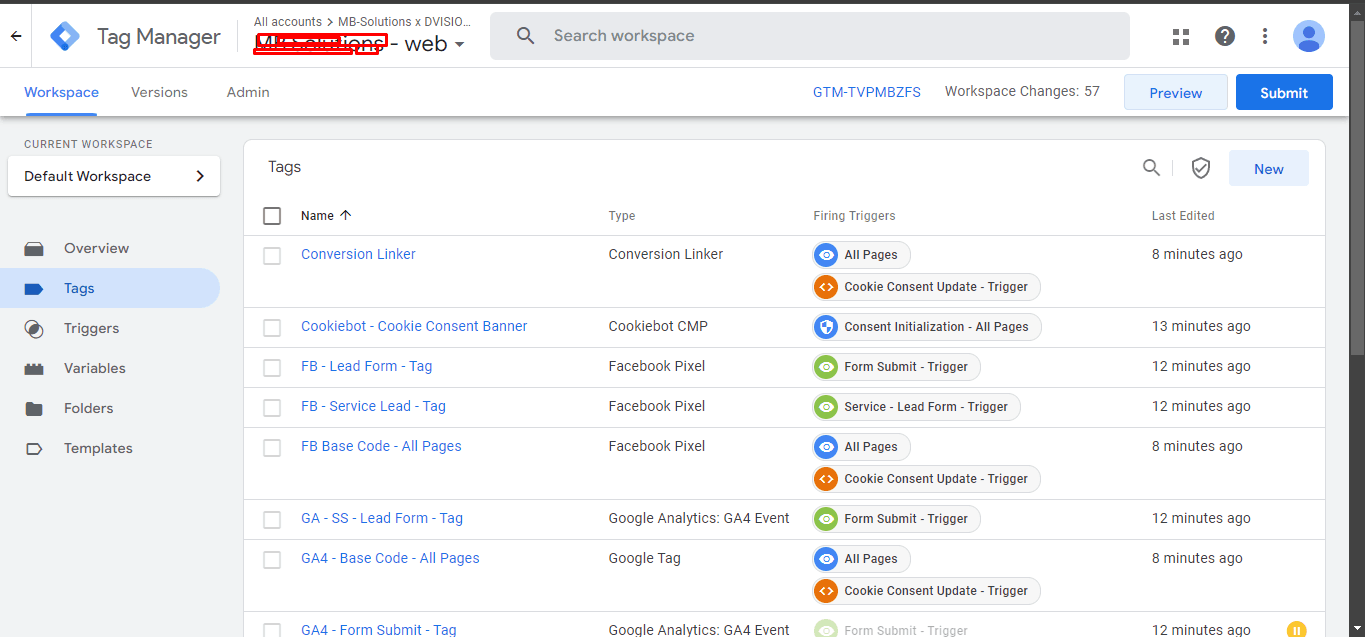Check the GA4 - Form Submit - Tag checkbox
1365x637 pixels.
[x=272, y=630]
